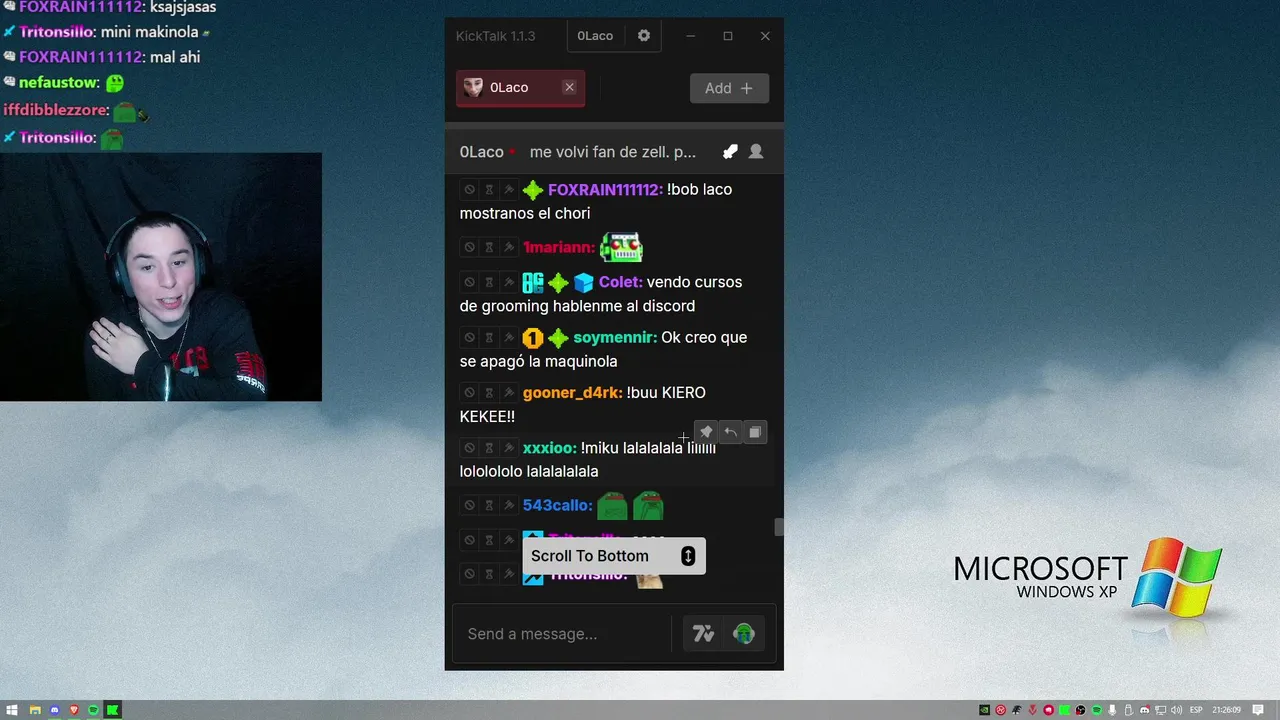Timeout 543callo using hourglass icon
This screenshot has width=1280, height=720.
point(489,506)
